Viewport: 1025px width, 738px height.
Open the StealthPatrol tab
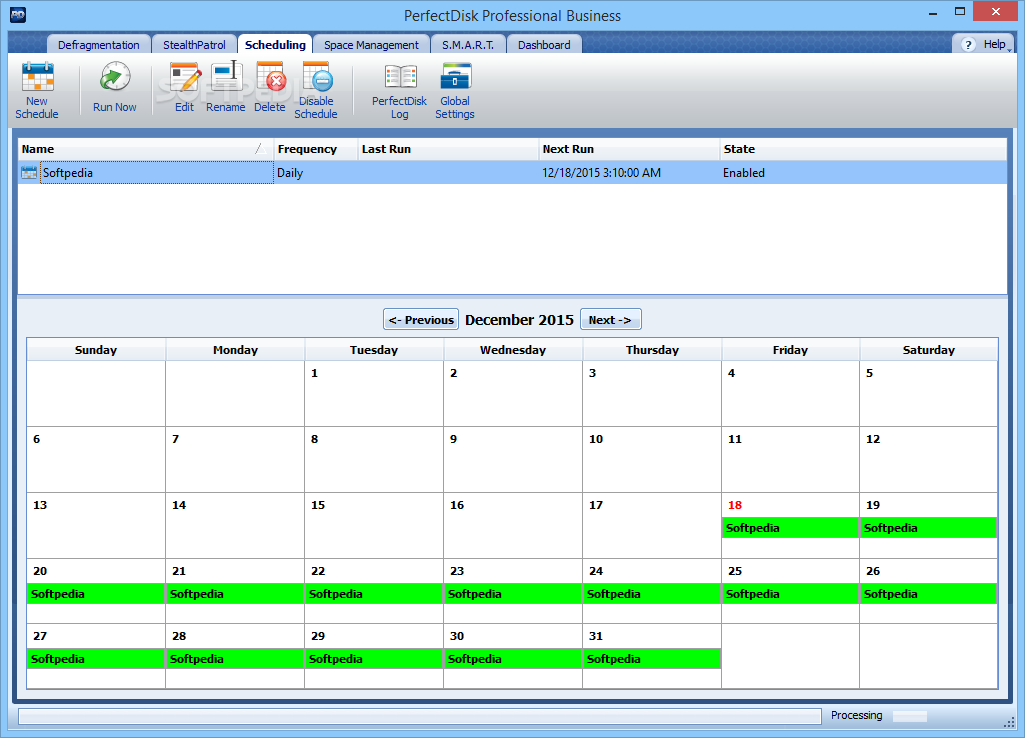(x=194, y=44)
